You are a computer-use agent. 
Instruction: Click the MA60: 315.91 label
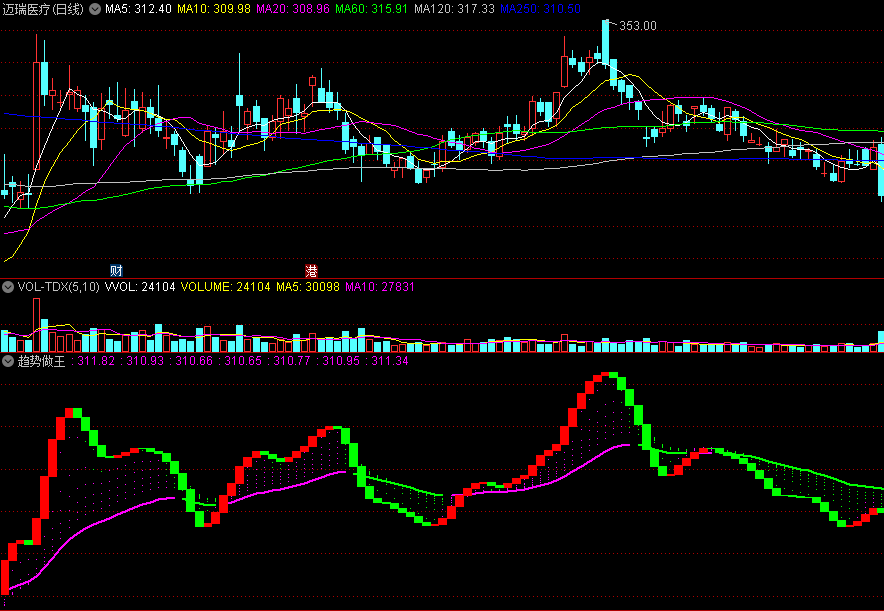(x=371, y=9)
